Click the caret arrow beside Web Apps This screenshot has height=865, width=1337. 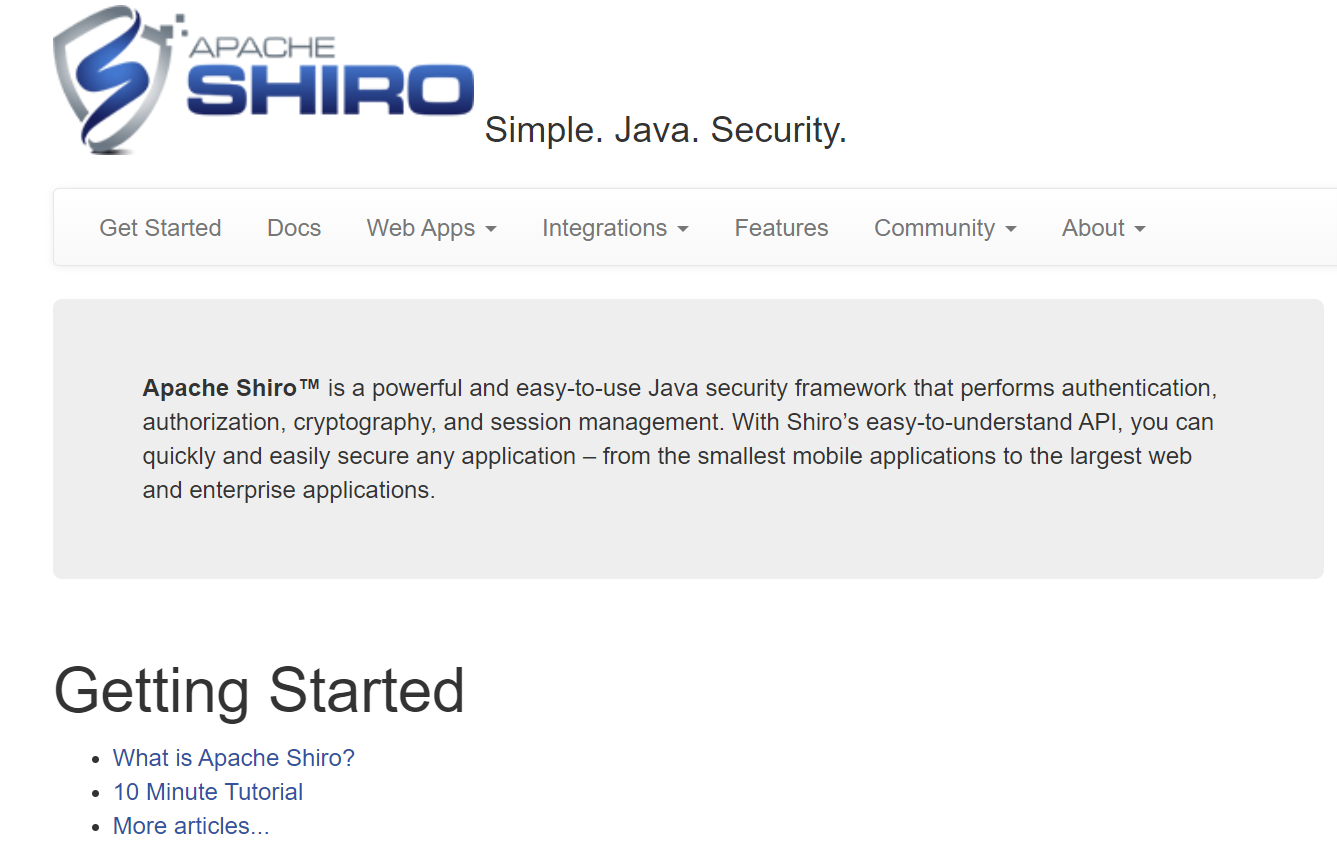click(x=491, y=230)
